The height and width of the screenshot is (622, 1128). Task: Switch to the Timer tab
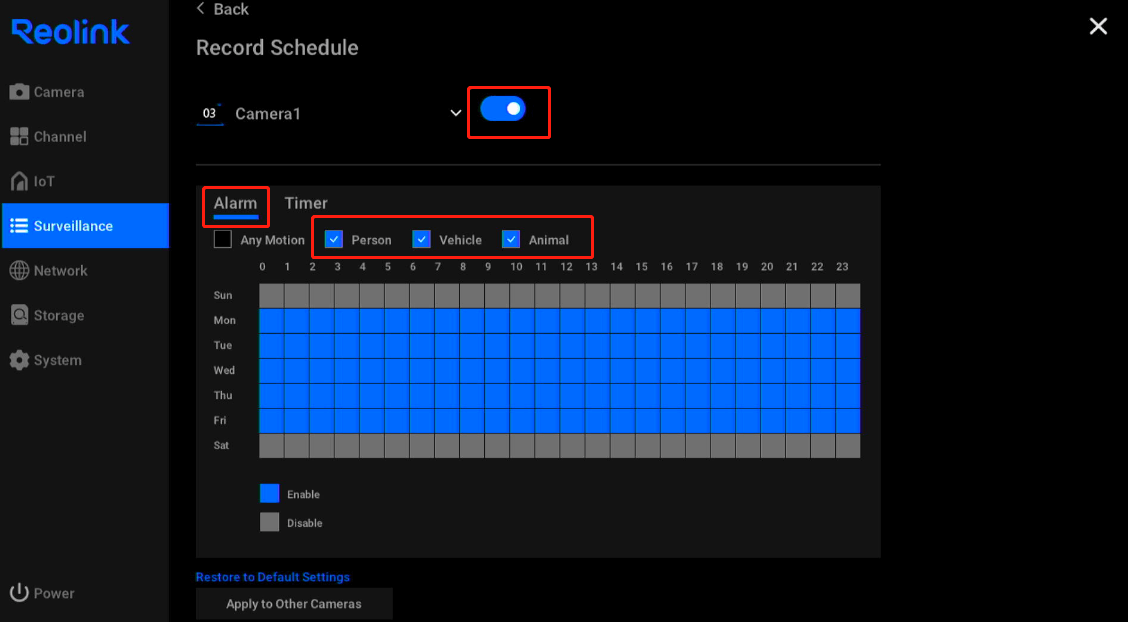pos(306,203)
